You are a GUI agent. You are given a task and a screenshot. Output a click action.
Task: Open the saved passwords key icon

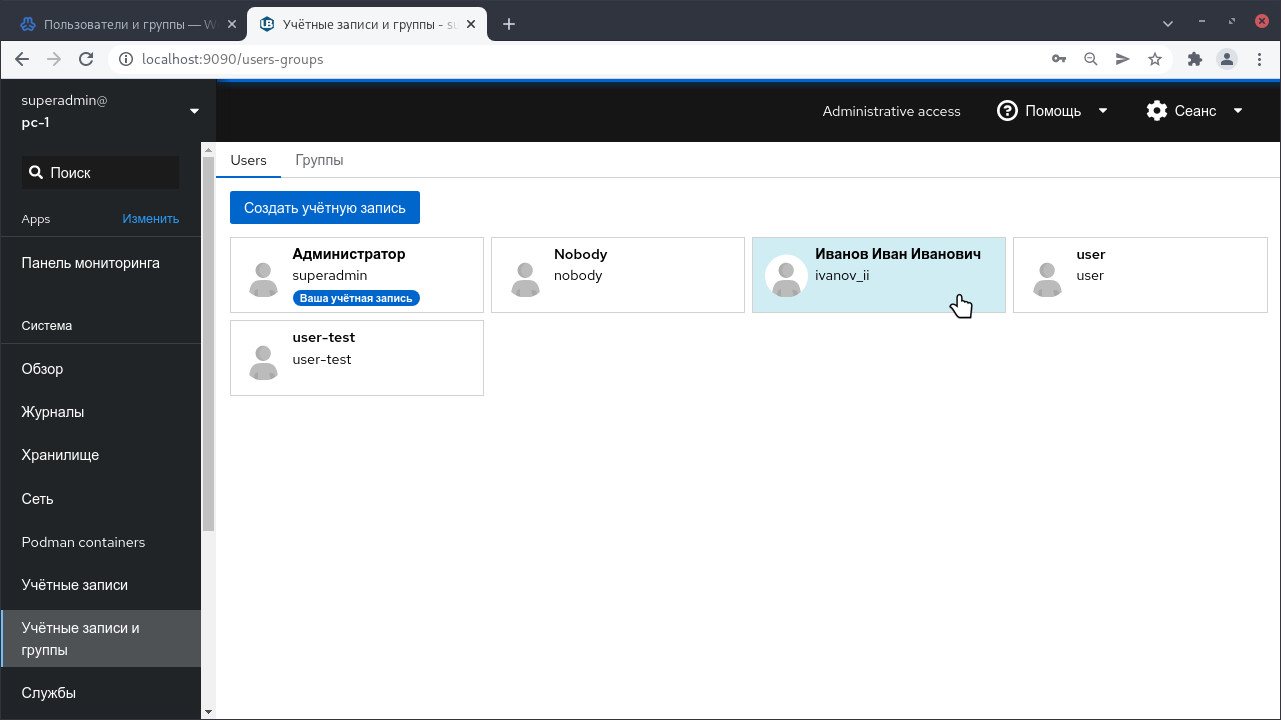[1059, 59]
